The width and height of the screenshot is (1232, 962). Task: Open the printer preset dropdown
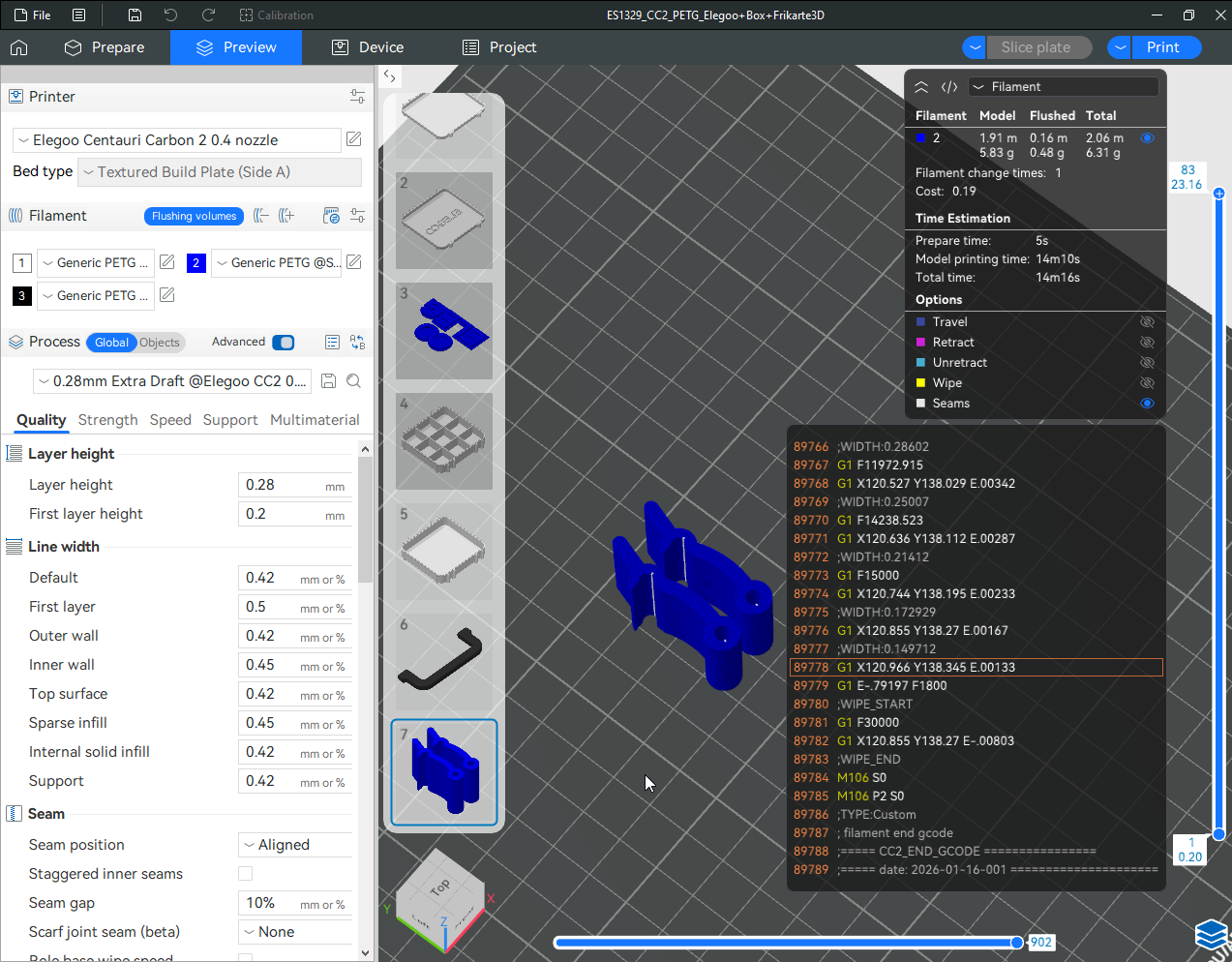[x=177, y=140]
